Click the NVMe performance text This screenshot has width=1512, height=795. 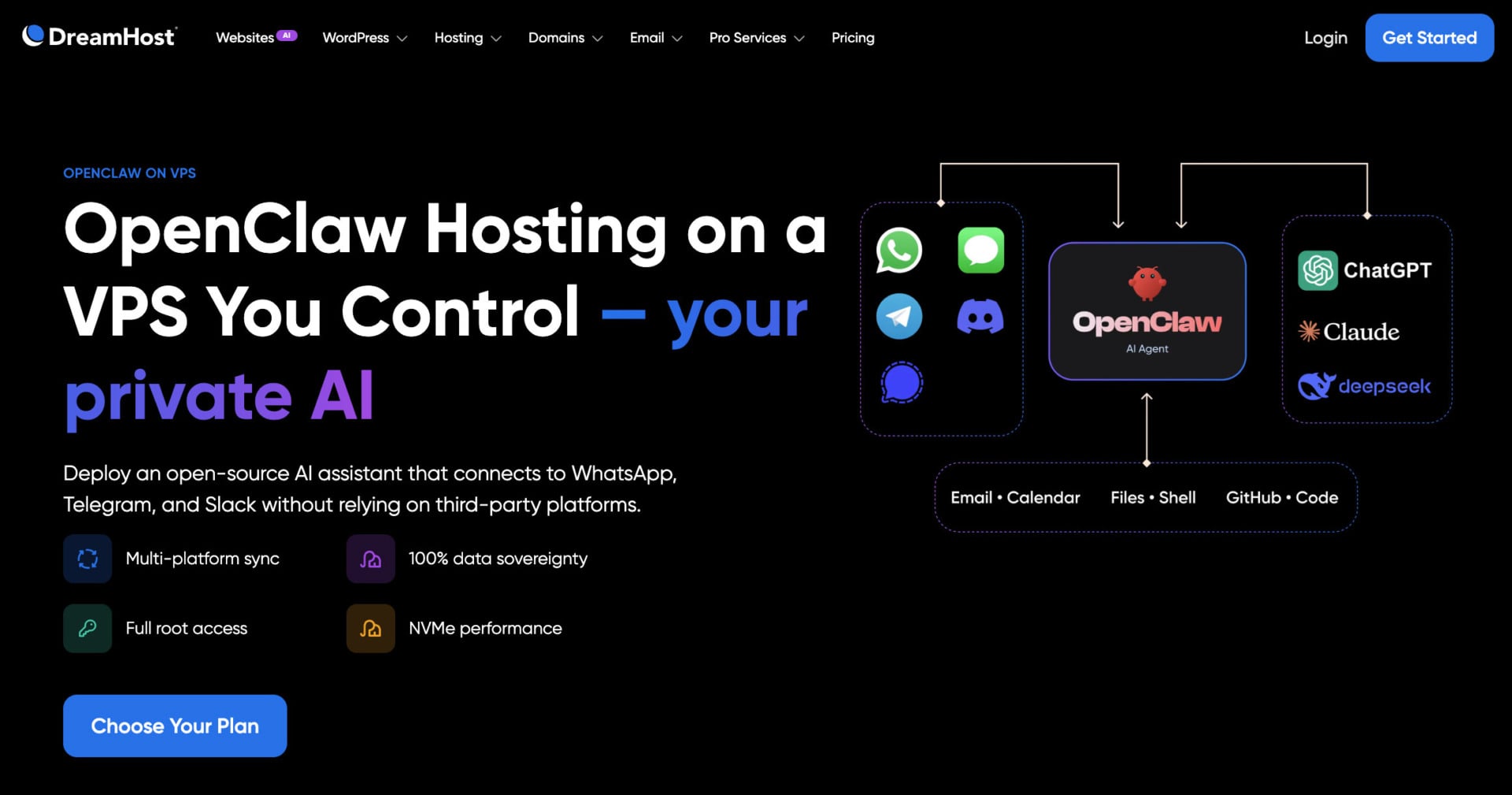485,628
